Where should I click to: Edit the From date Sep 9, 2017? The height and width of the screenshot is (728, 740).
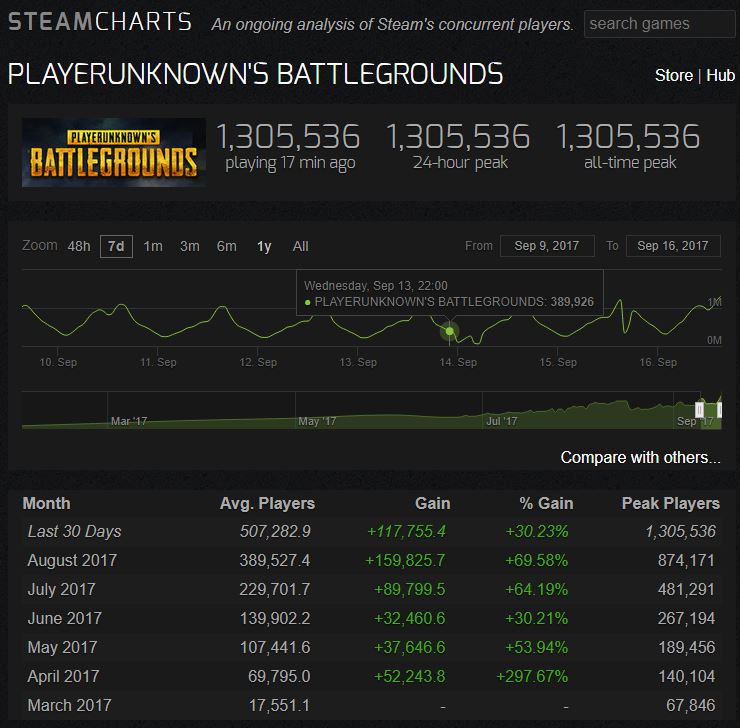547,246
